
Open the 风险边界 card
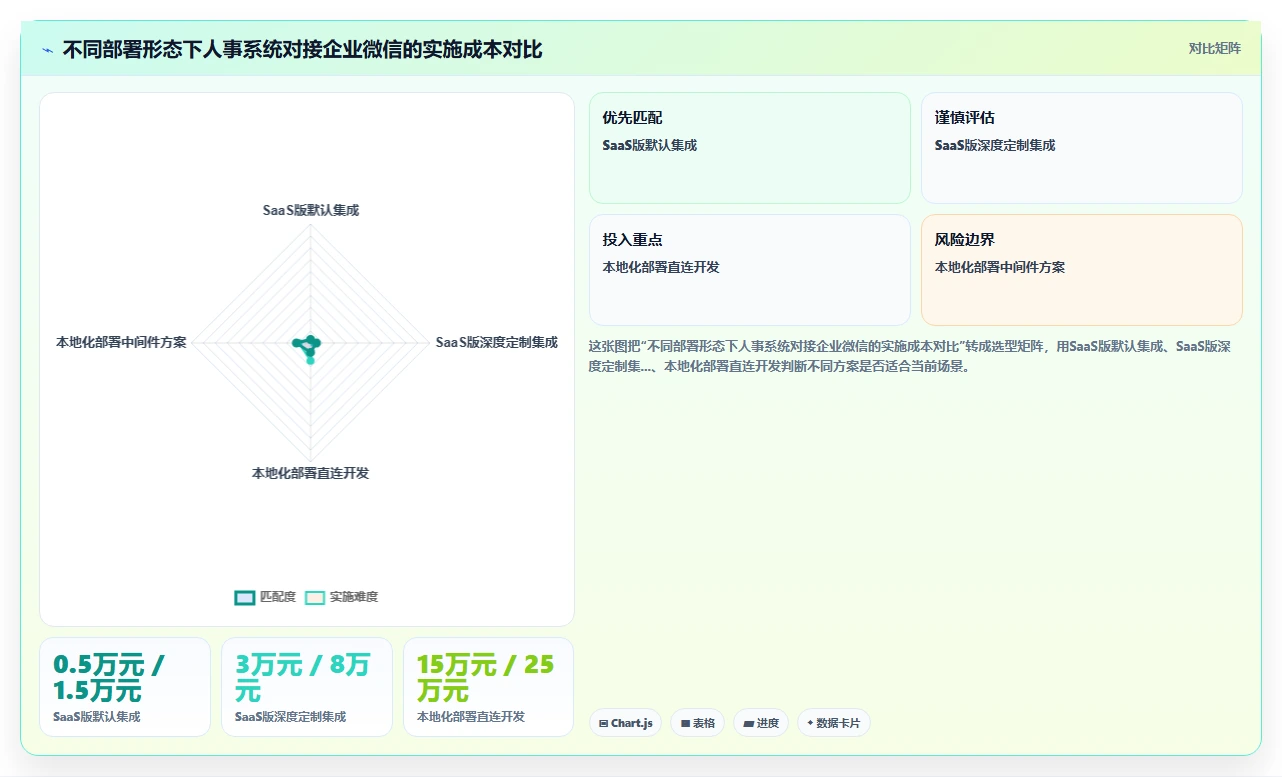tap(1082, 270)
